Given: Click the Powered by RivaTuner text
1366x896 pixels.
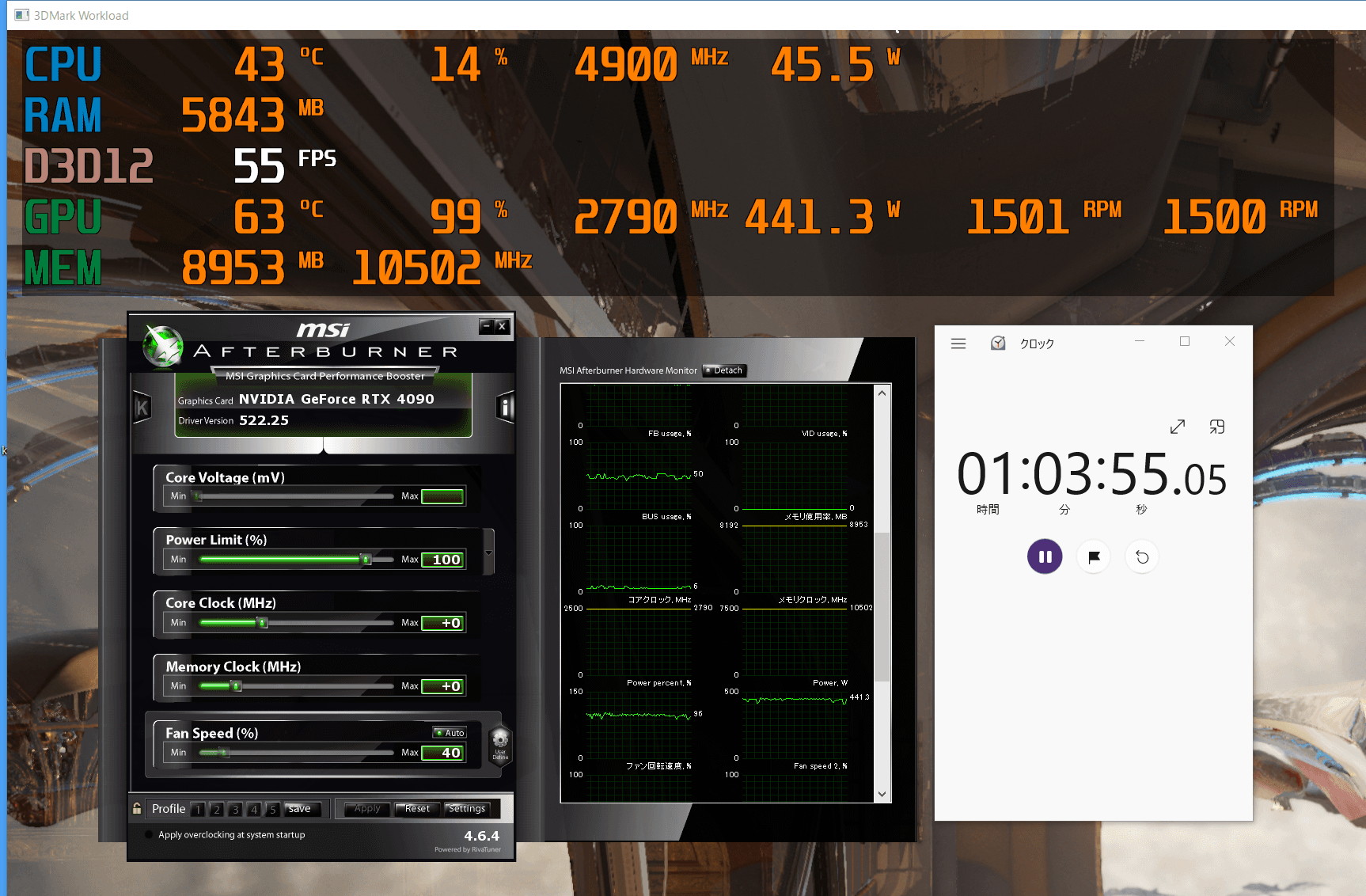Looking at the screenshot, I should point(468,850).
